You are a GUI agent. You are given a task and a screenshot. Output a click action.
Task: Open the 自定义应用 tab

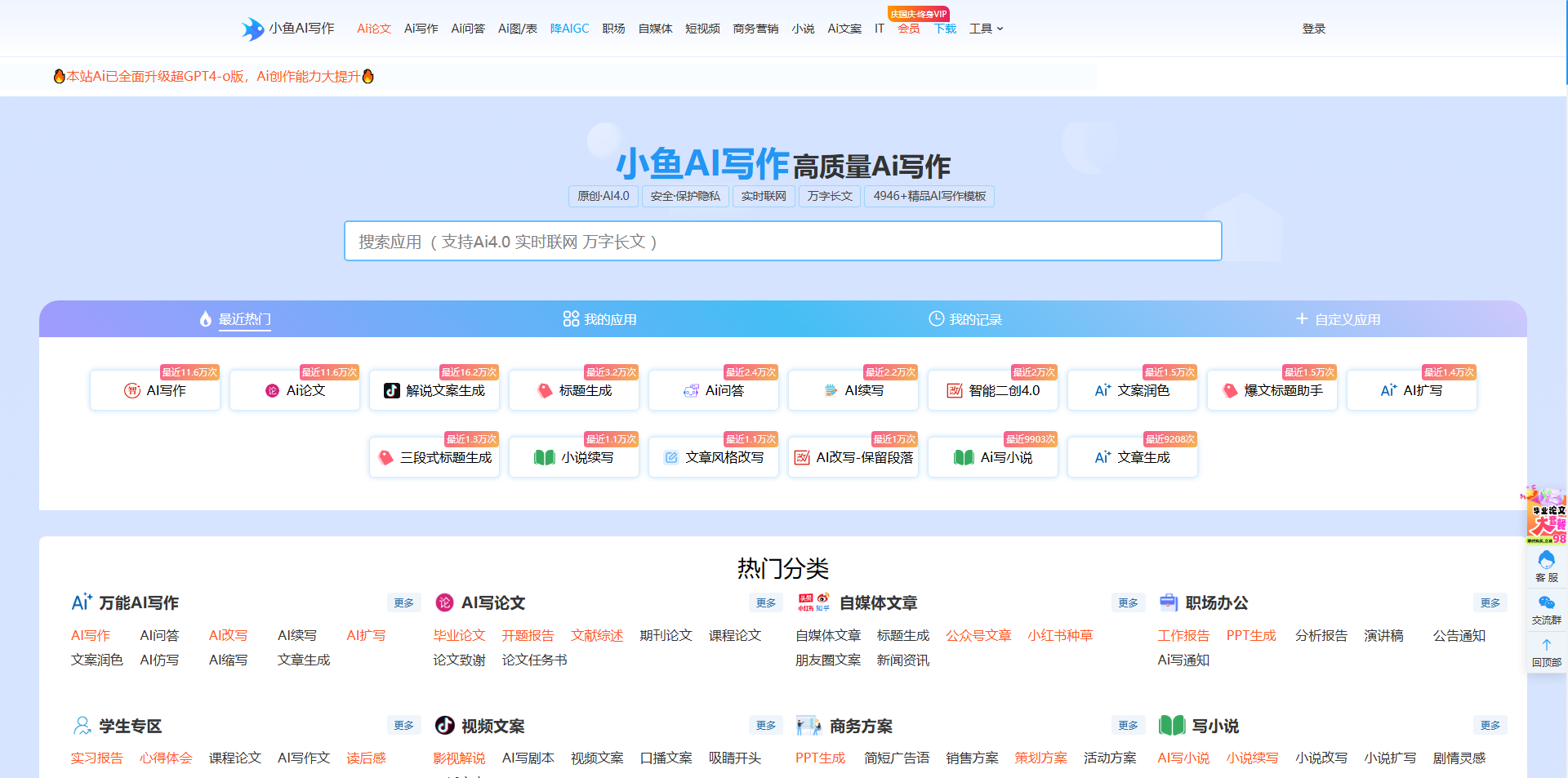click(1339, 319)
